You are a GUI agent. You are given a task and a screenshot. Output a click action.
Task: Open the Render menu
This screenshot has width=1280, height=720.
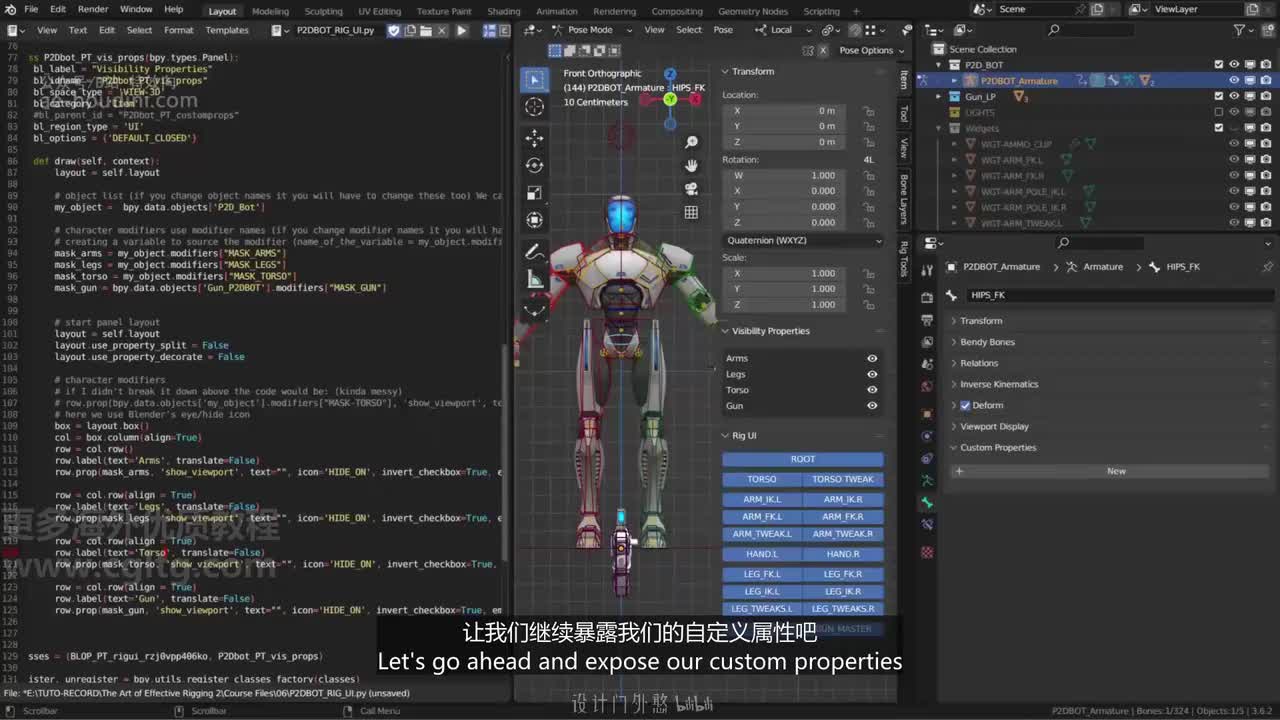pos(93,9)
